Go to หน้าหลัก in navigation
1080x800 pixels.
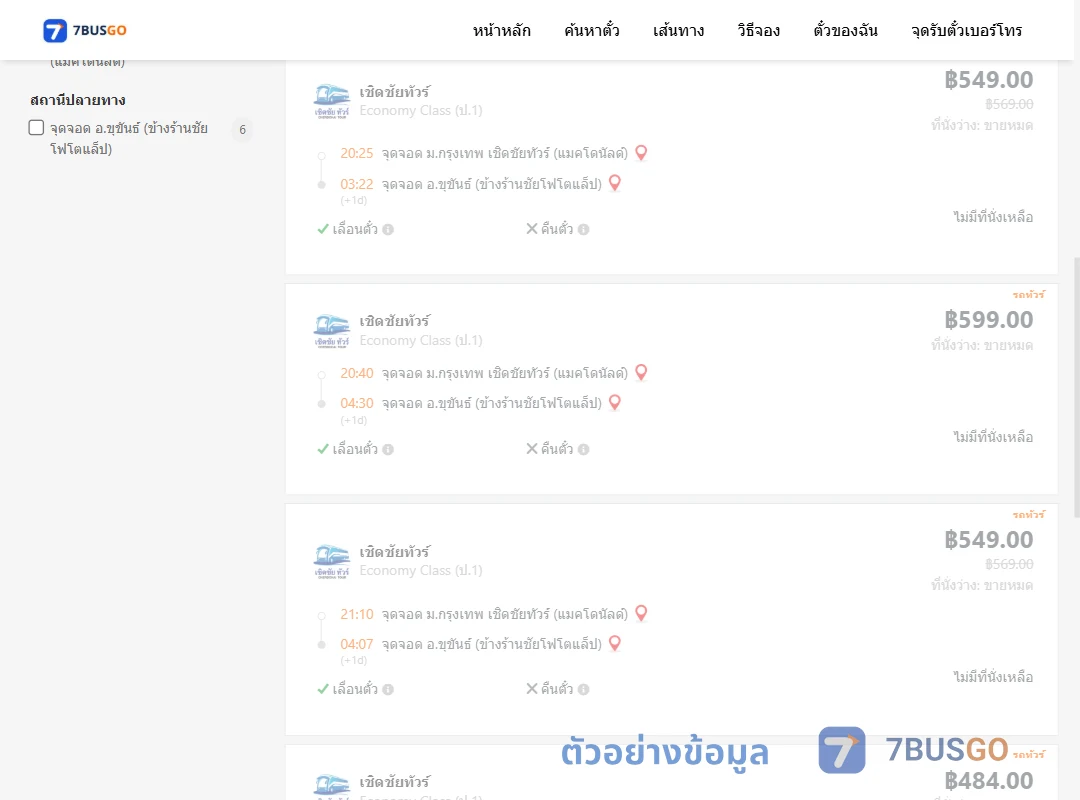coord(501,30)
